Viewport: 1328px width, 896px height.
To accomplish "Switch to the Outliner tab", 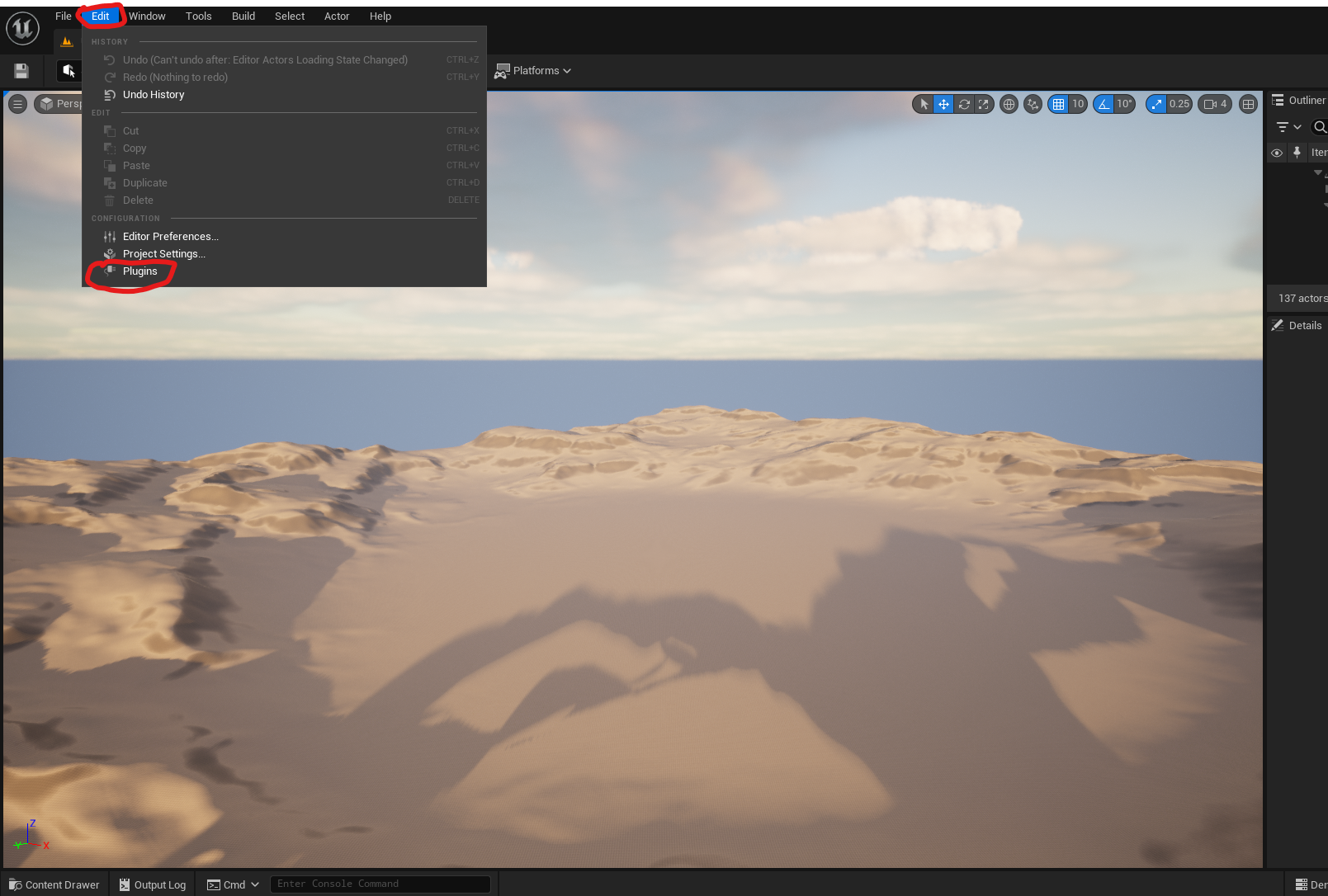I will point(1298,101).
